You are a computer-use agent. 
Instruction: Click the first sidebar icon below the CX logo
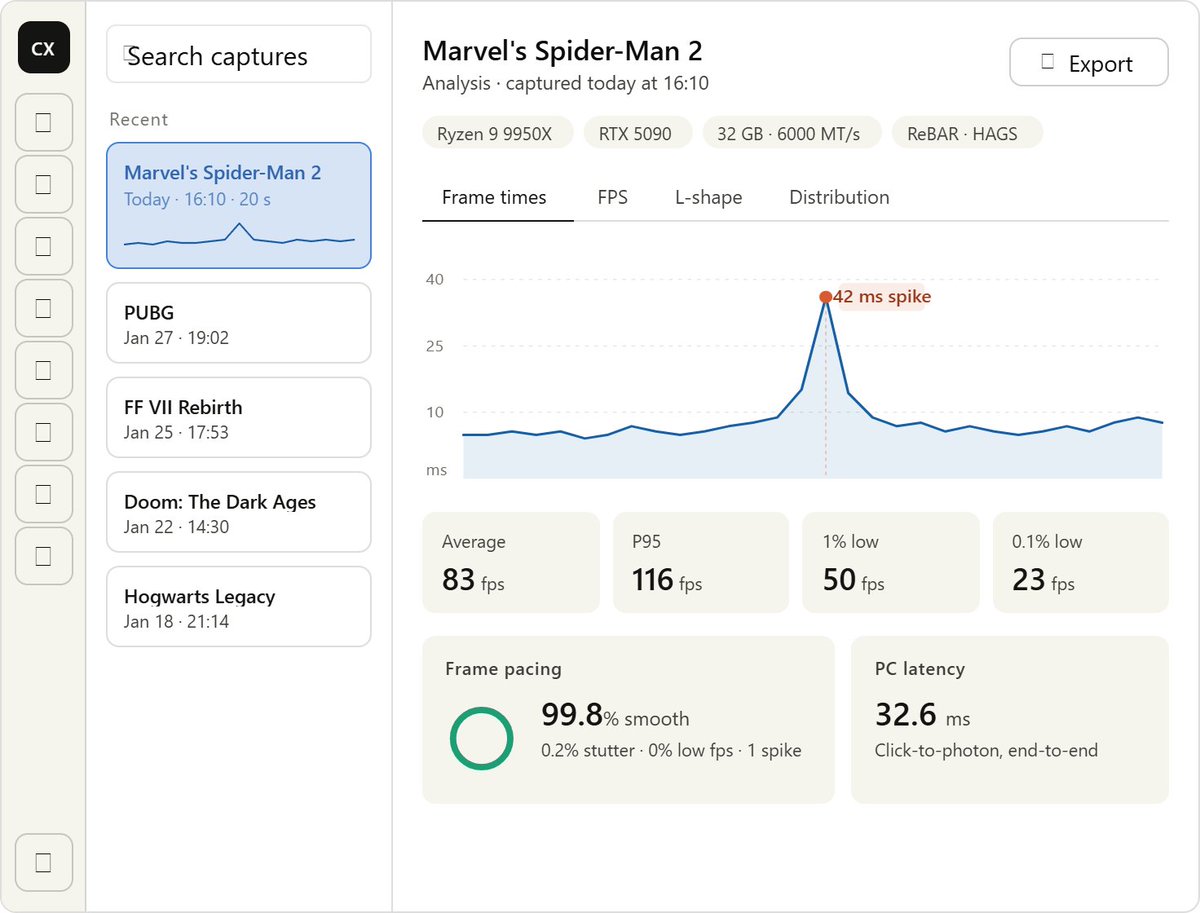coord(43,122)
